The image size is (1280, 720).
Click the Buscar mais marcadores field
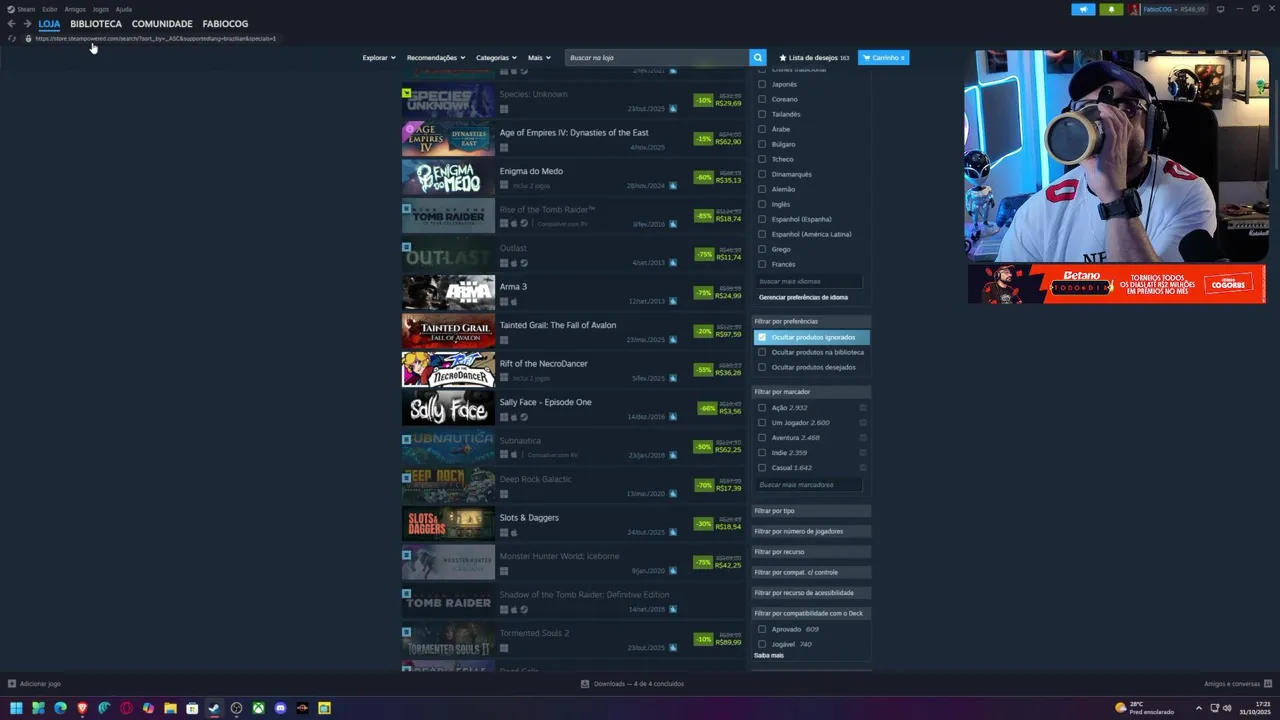(x=808, y=485)
